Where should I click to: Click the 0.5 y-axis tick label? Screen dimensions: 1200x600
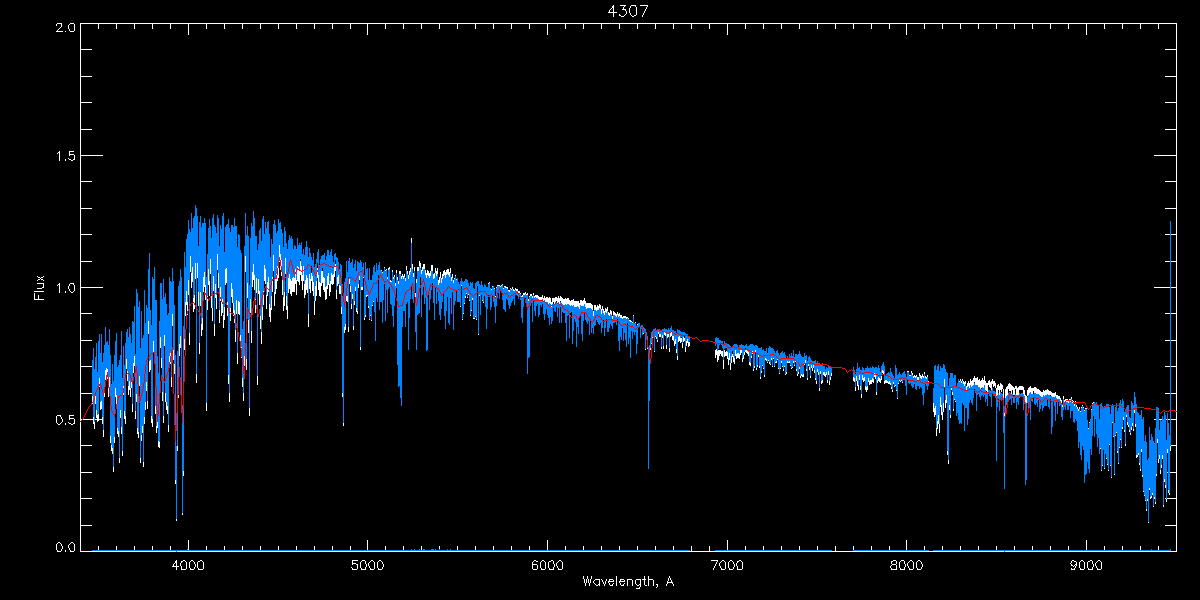pos(66,419)
